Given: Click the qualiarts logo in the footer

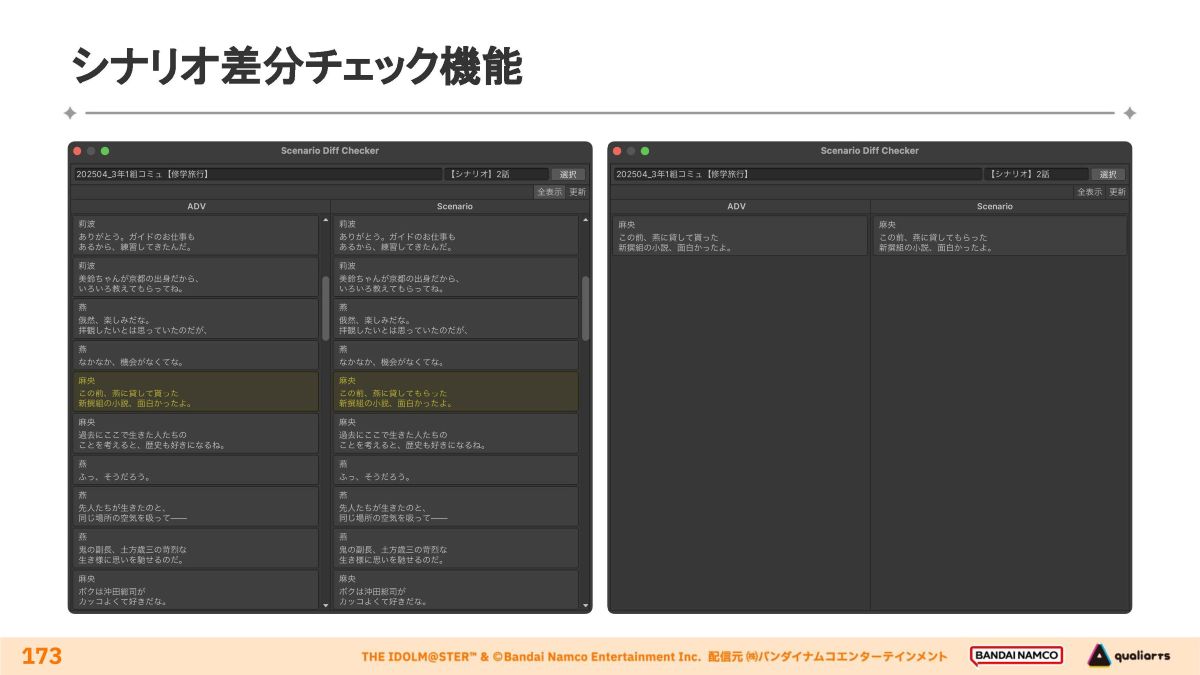Looking at the screenshot, I should coord(1129,656).
